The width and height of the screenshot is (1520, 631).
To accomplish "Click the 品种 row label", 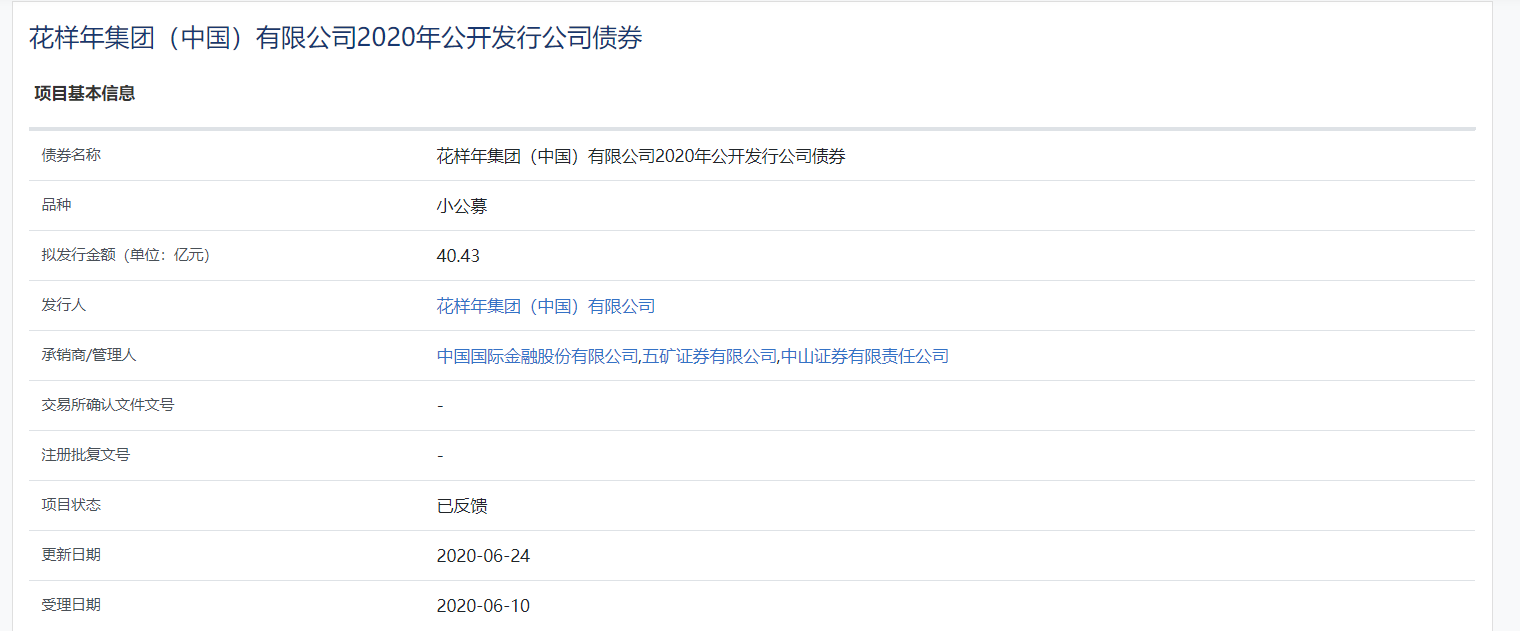I will [52, 205].
